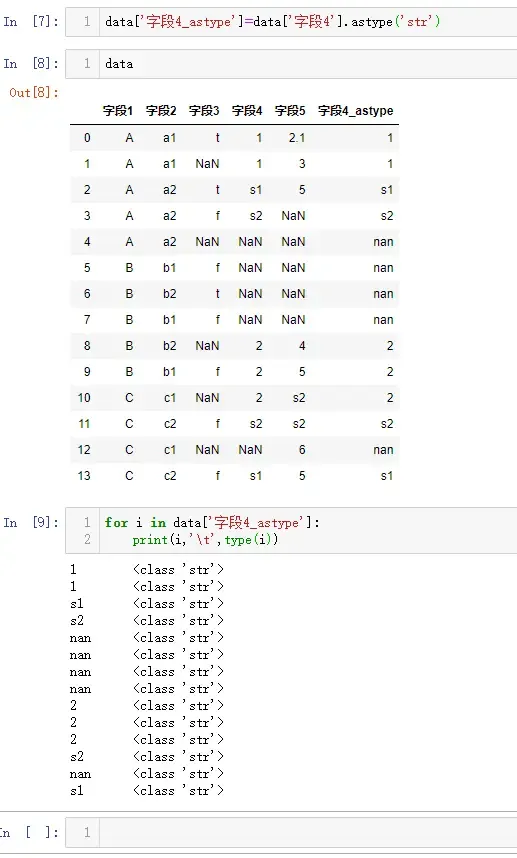Click the for loop line in cell 9
517x858 pixels.
point(212,523)
